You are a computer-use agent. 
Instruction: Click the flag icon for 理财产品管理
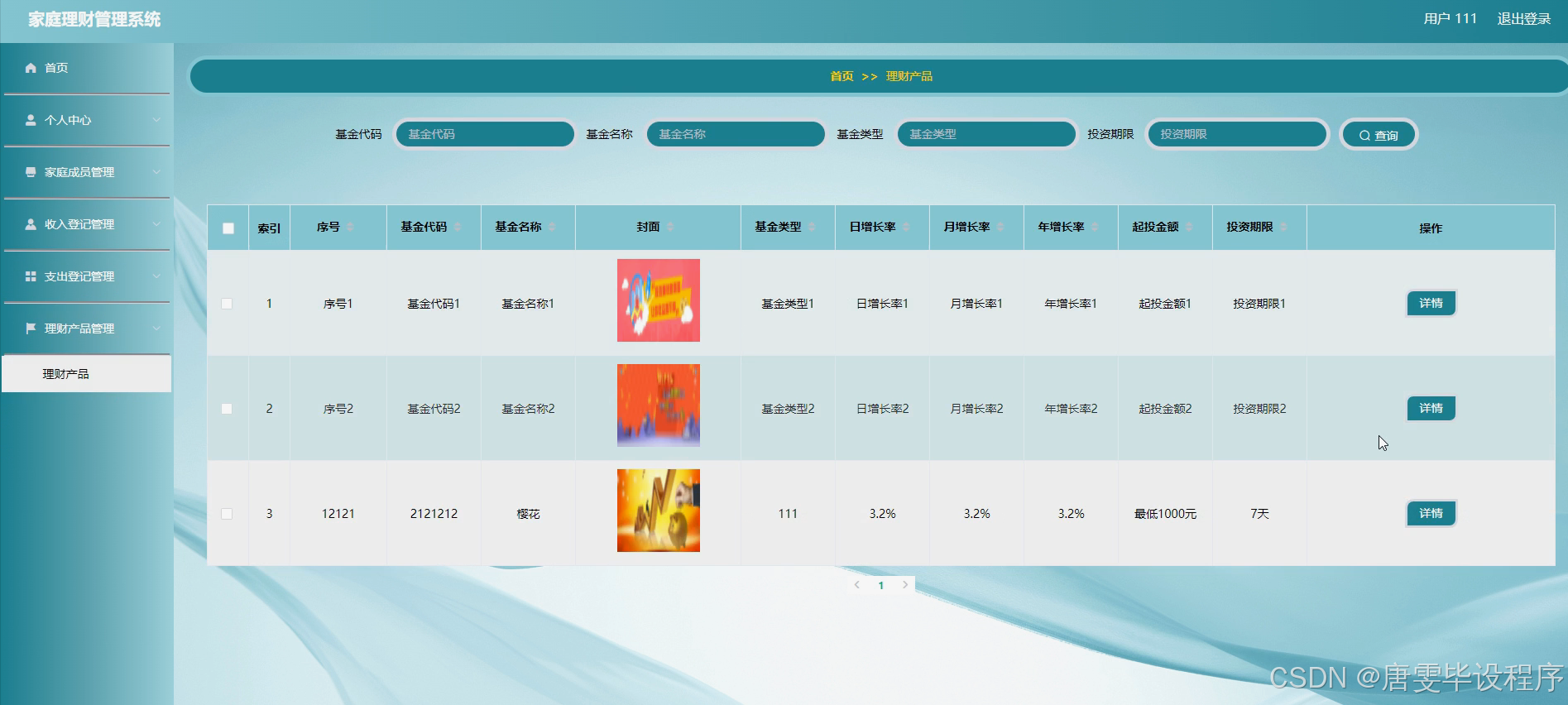click(x=31, y=329)
